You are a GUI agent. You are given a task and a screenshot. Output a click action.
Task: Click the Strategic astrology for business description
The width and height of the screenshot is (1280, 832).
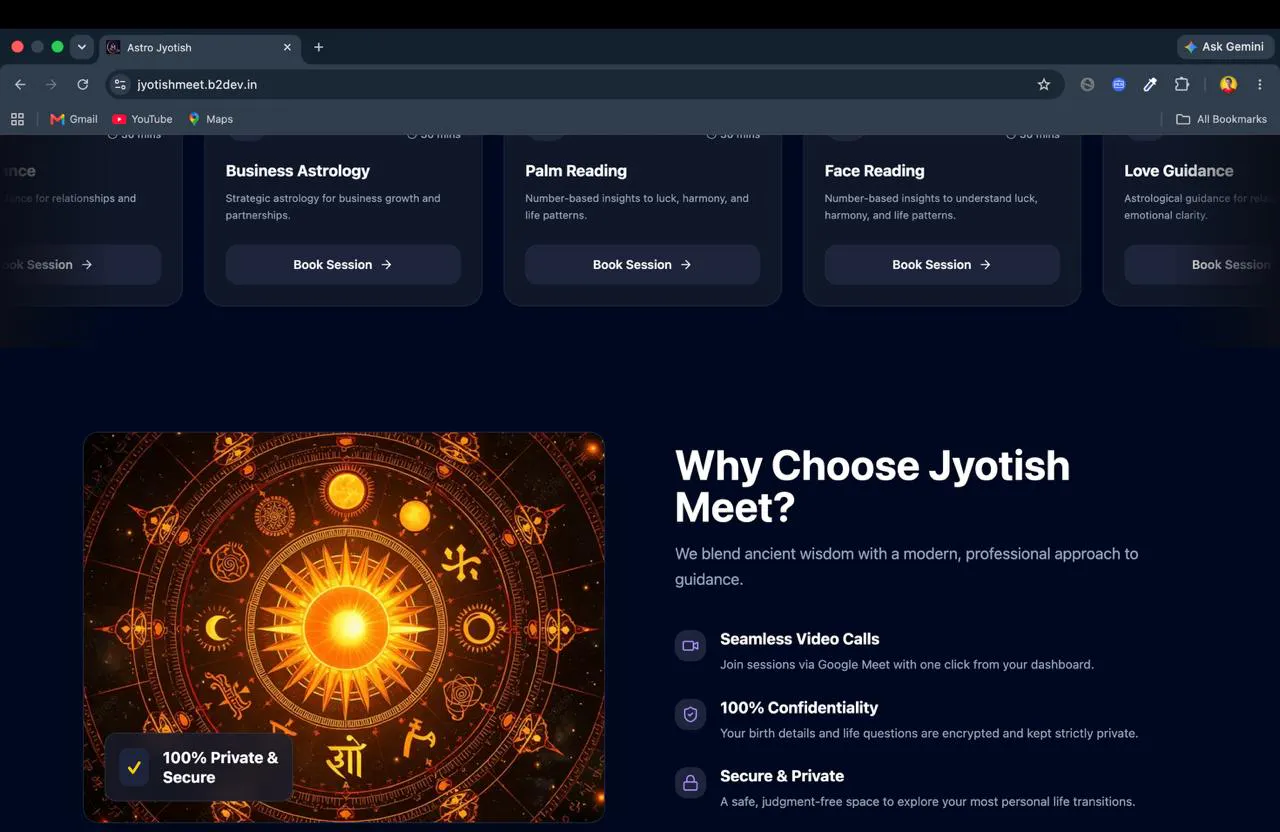[x=333, y=206]
